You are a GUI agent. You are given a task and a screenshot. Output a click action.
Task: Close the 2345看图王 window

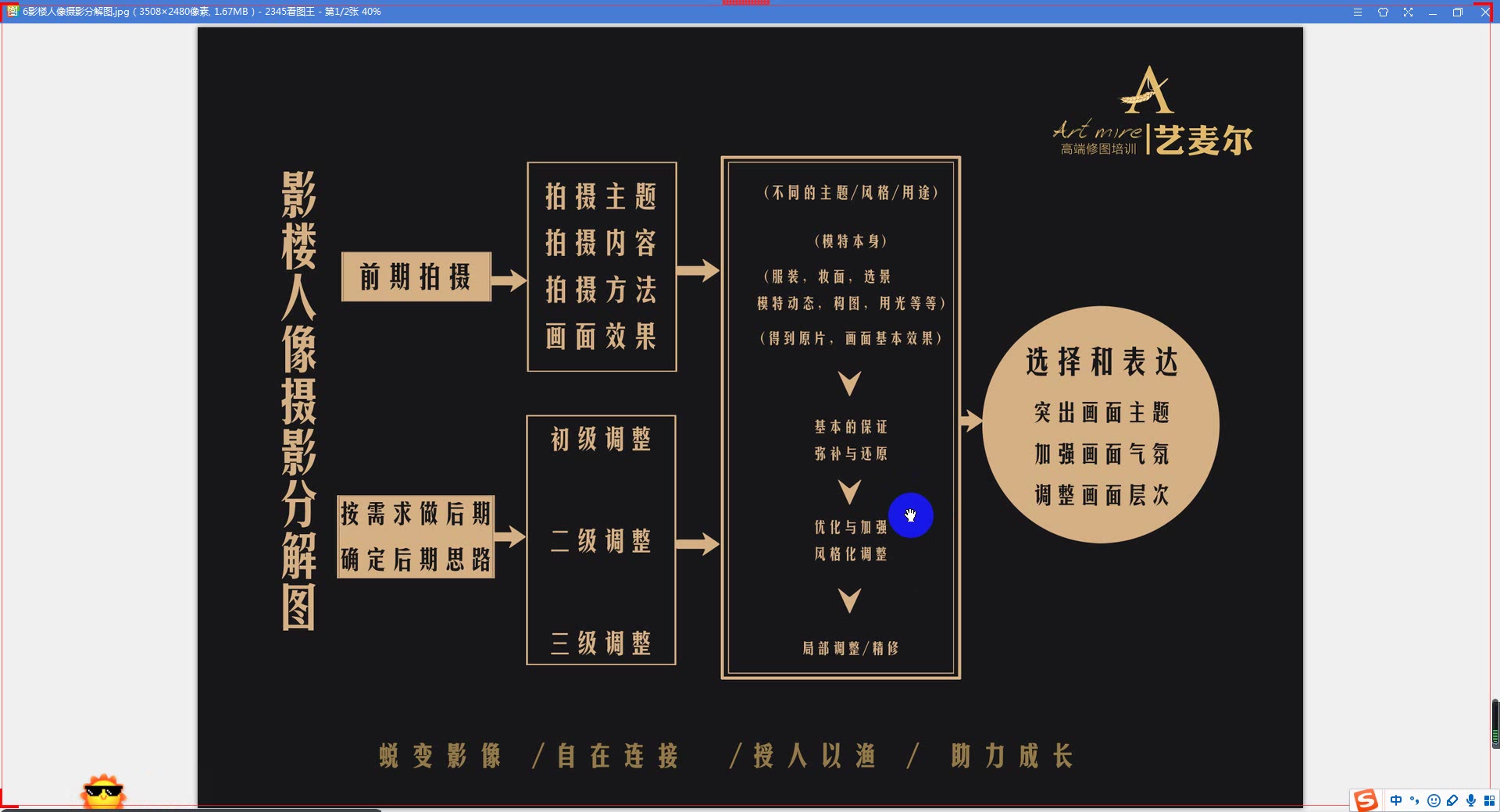(x=1485, y=12)
